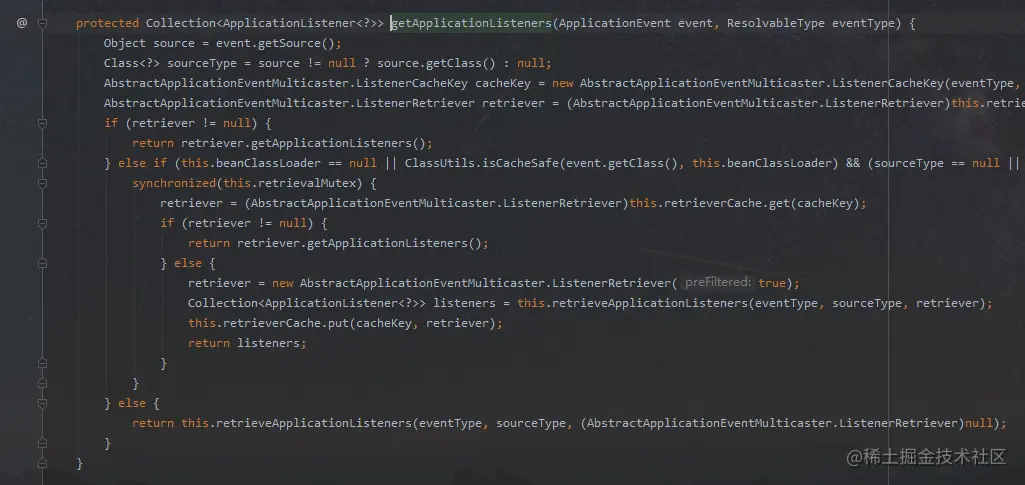
Task: Fold the first if (retriever != null) block
Action: 42,123
